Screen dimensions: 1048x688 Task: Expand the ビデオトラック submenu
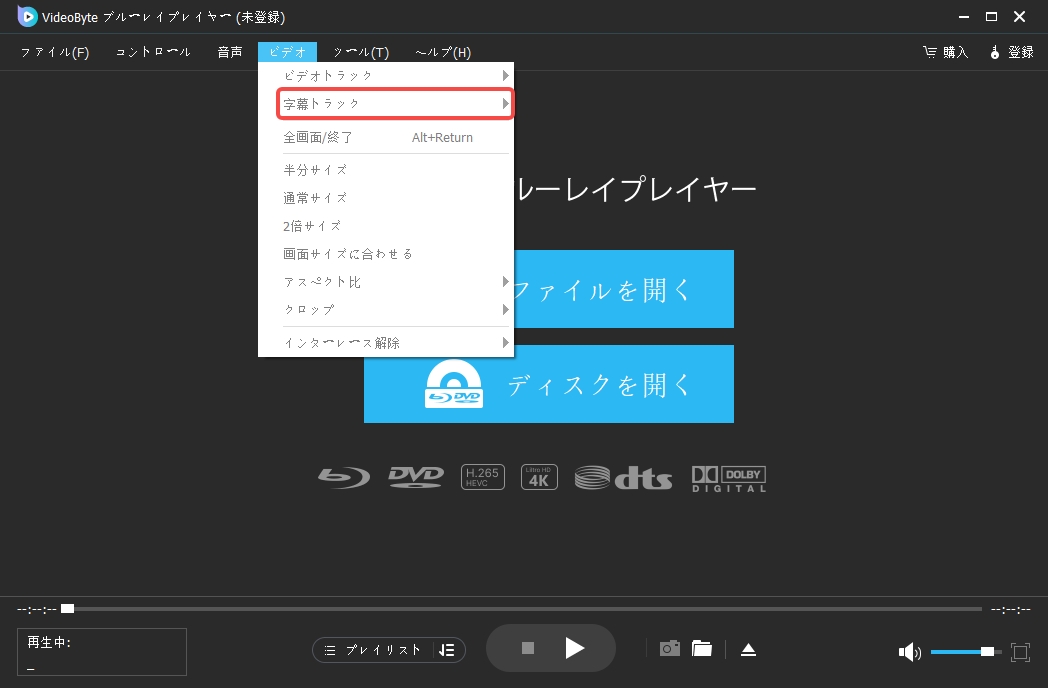[x=386, y=76]
